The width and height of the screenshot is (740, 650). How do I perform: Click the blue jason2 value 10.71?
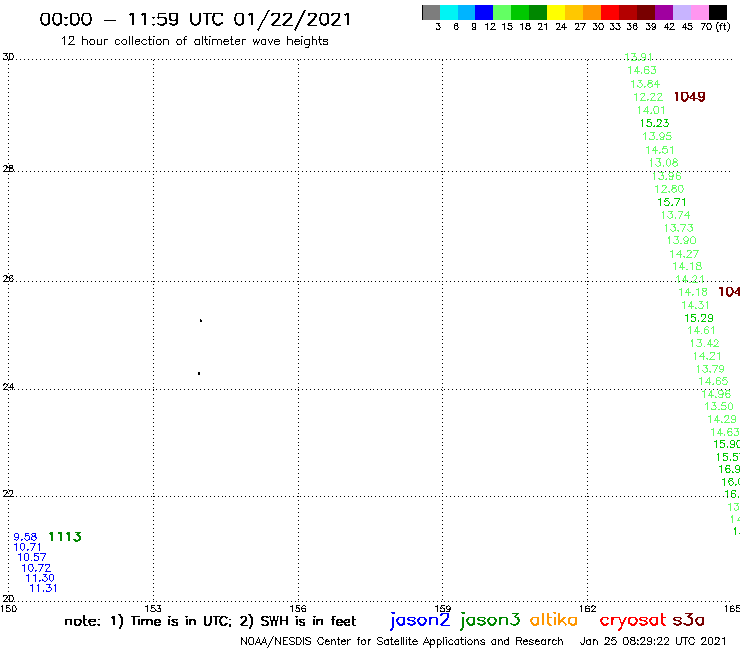pos(27,547)
